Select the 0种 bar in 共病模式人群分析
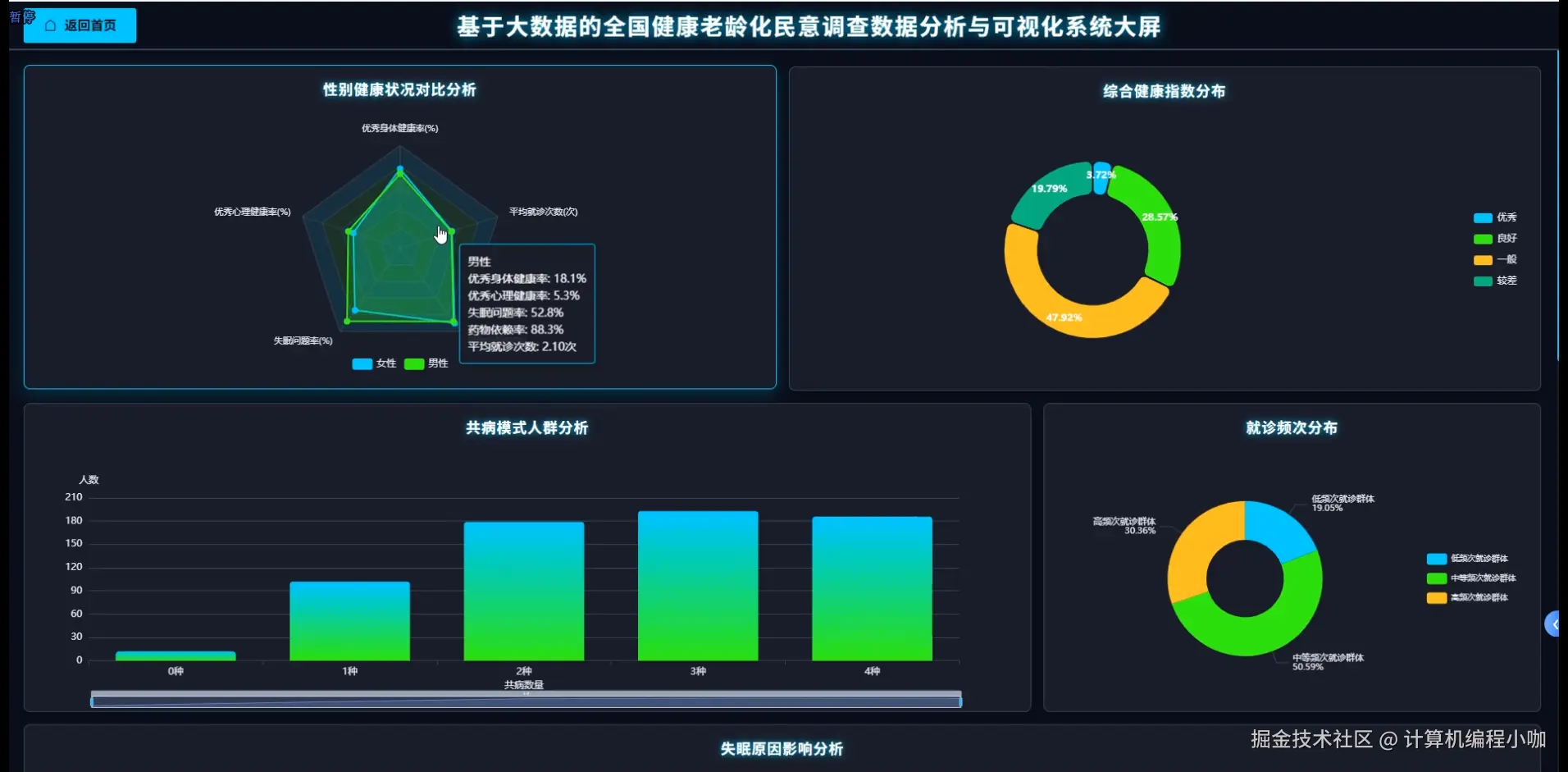This screenshot has height=772, width=1568. click(175, 656)
